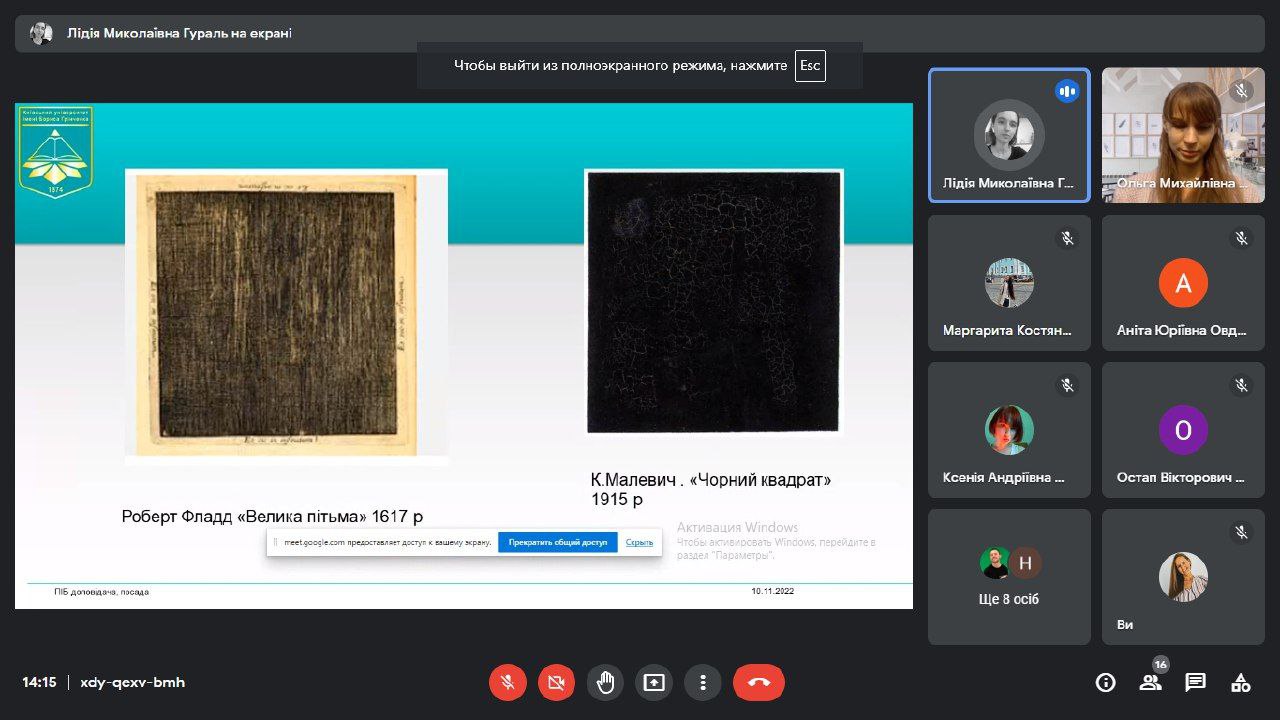Open the chat panel icon

coord(1195,682)
